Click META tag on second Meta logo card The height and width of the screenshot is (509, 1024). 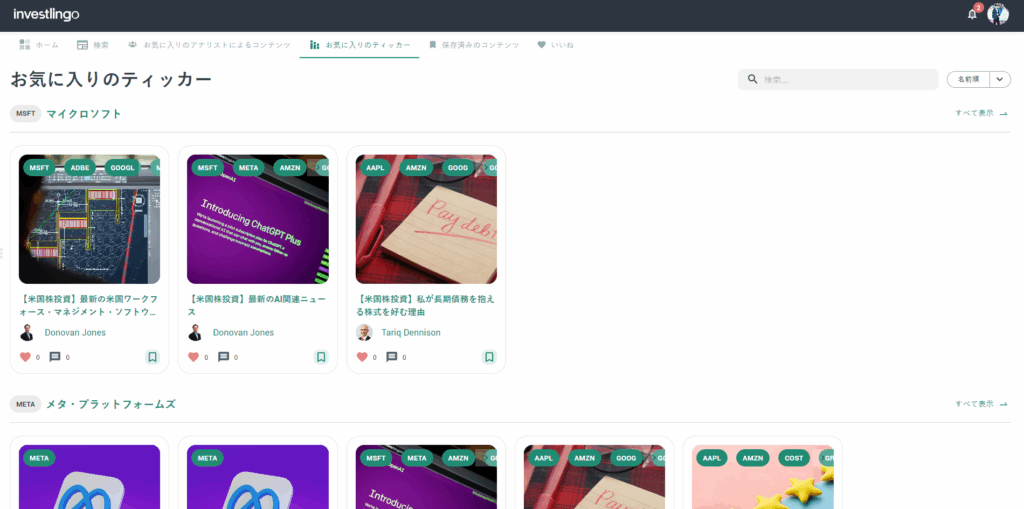pyautogui.click(x=208, y=458)
